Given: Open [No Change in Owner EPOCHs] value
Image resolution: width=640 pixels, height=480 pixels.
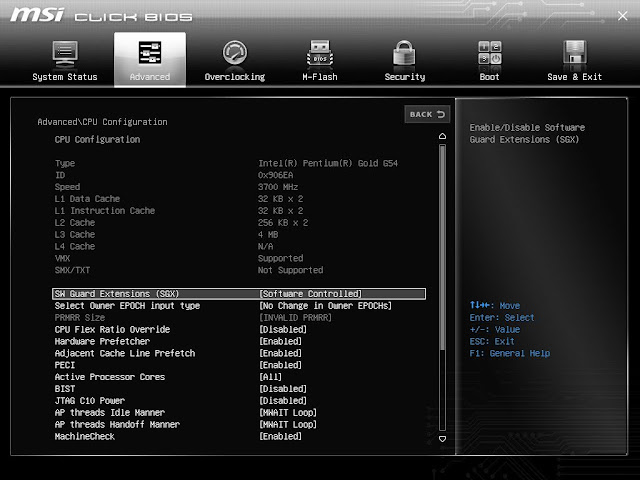Looking at the screenshot, I should 325,306.
